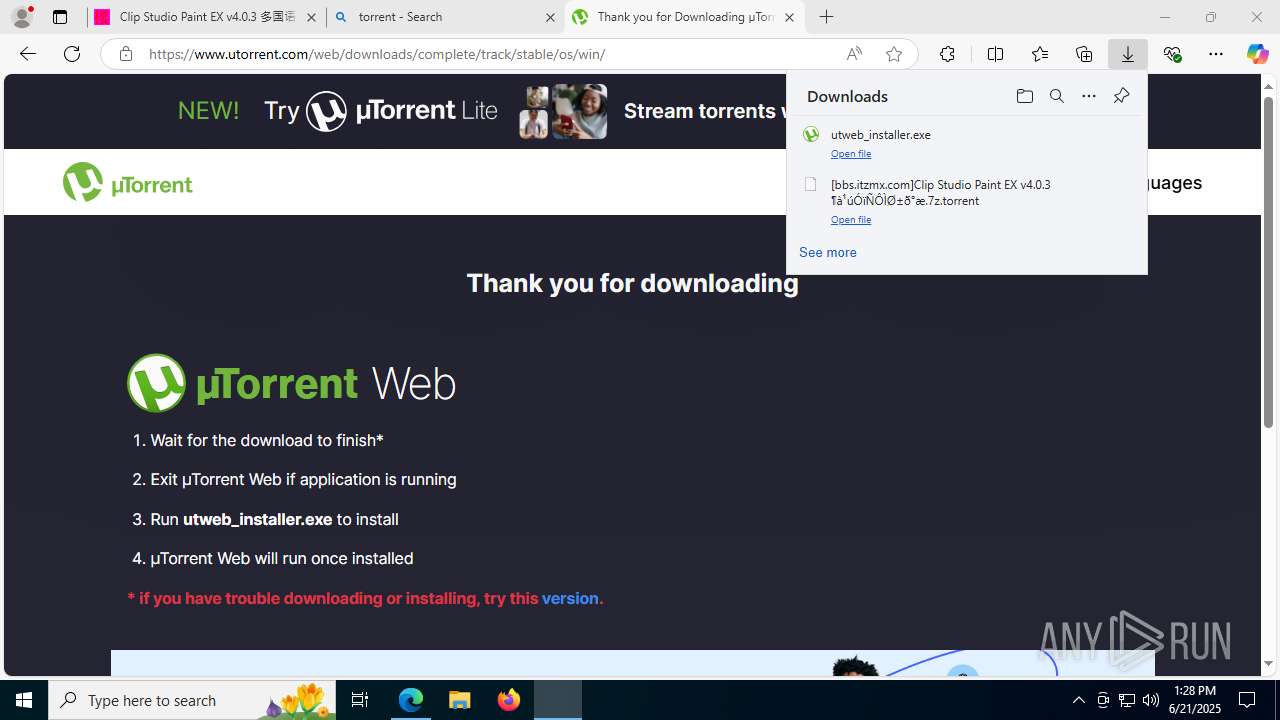Close the Thank you for Downloading tab
Viewport: 1280px width, 720px height.
(x=789, y=17)
